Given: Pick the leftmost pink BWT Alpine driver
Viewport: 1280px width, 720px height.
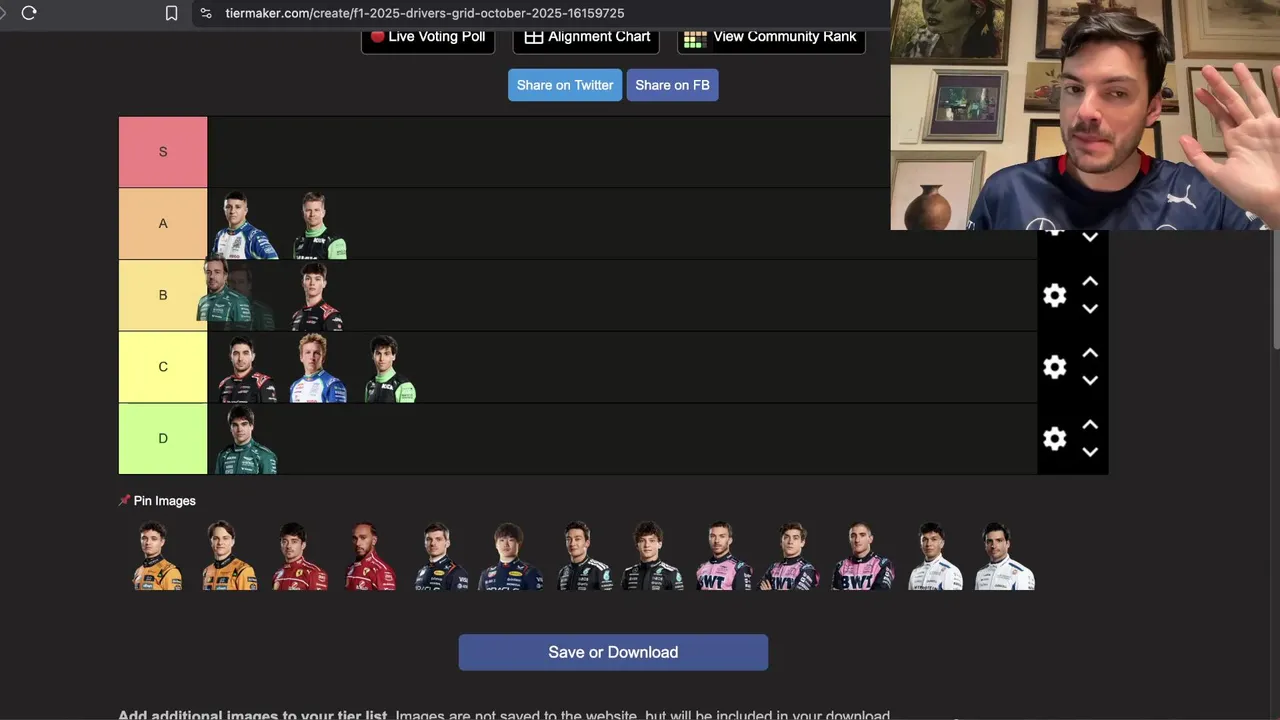Looking at the screenshot, I should [724, 556].
